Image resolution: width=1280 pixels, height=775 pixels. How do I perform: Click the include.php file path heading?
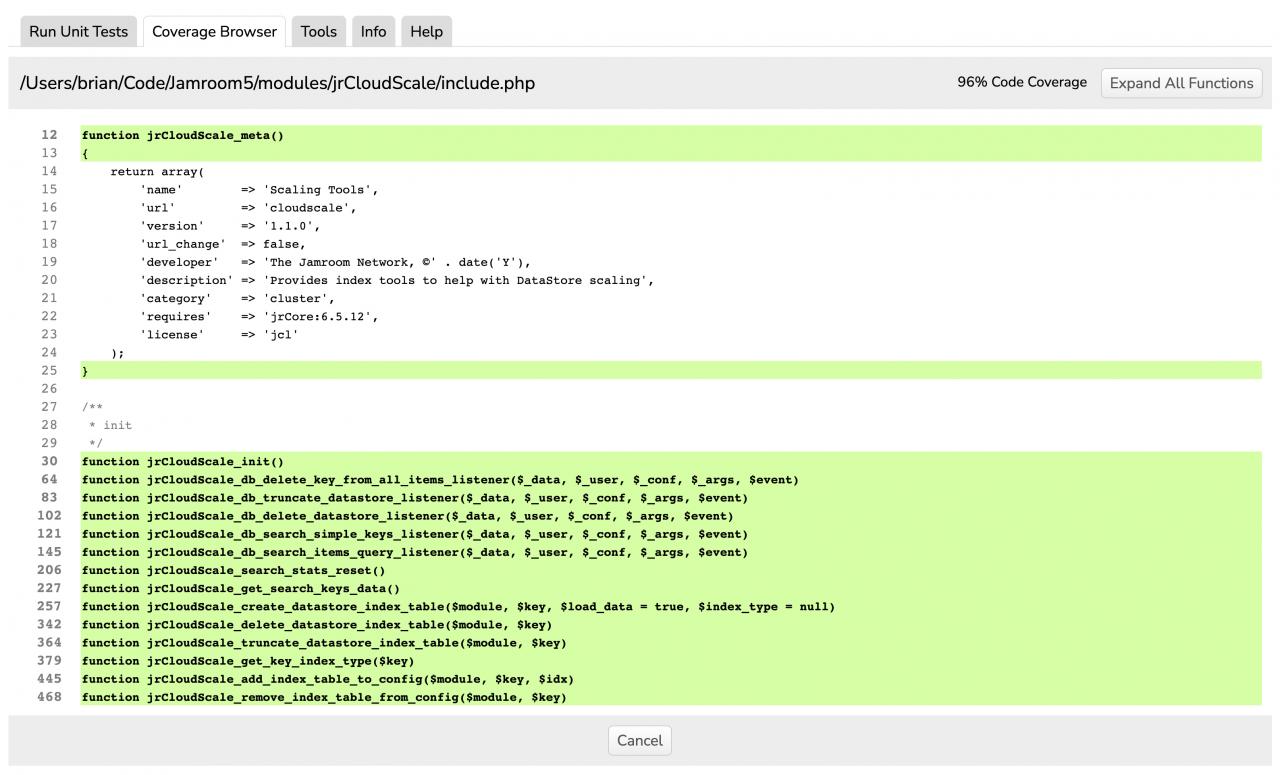pos(278,83)
